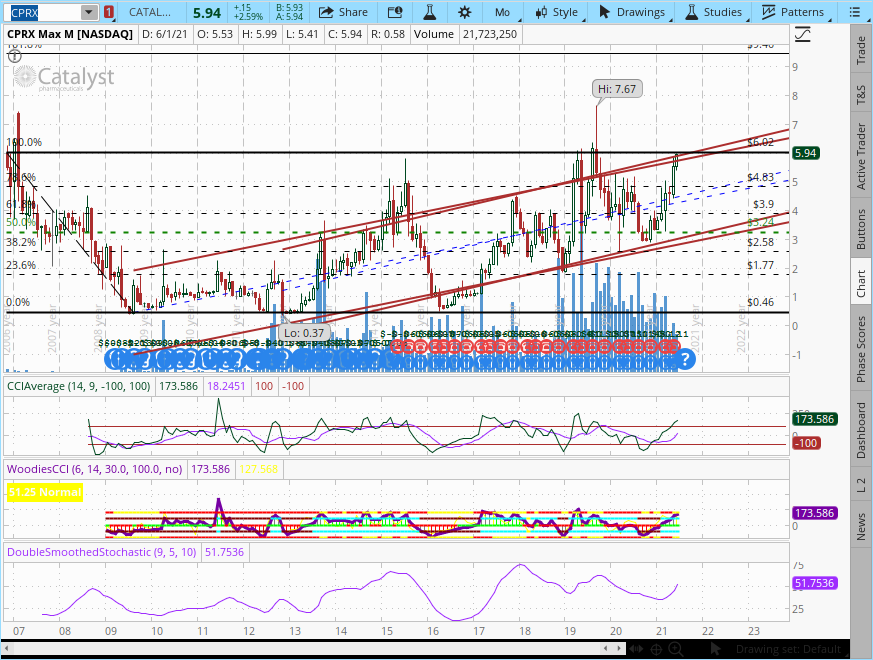Open the Patterns menu
Viewport: 873px width, 660px height.
(794, 12)
